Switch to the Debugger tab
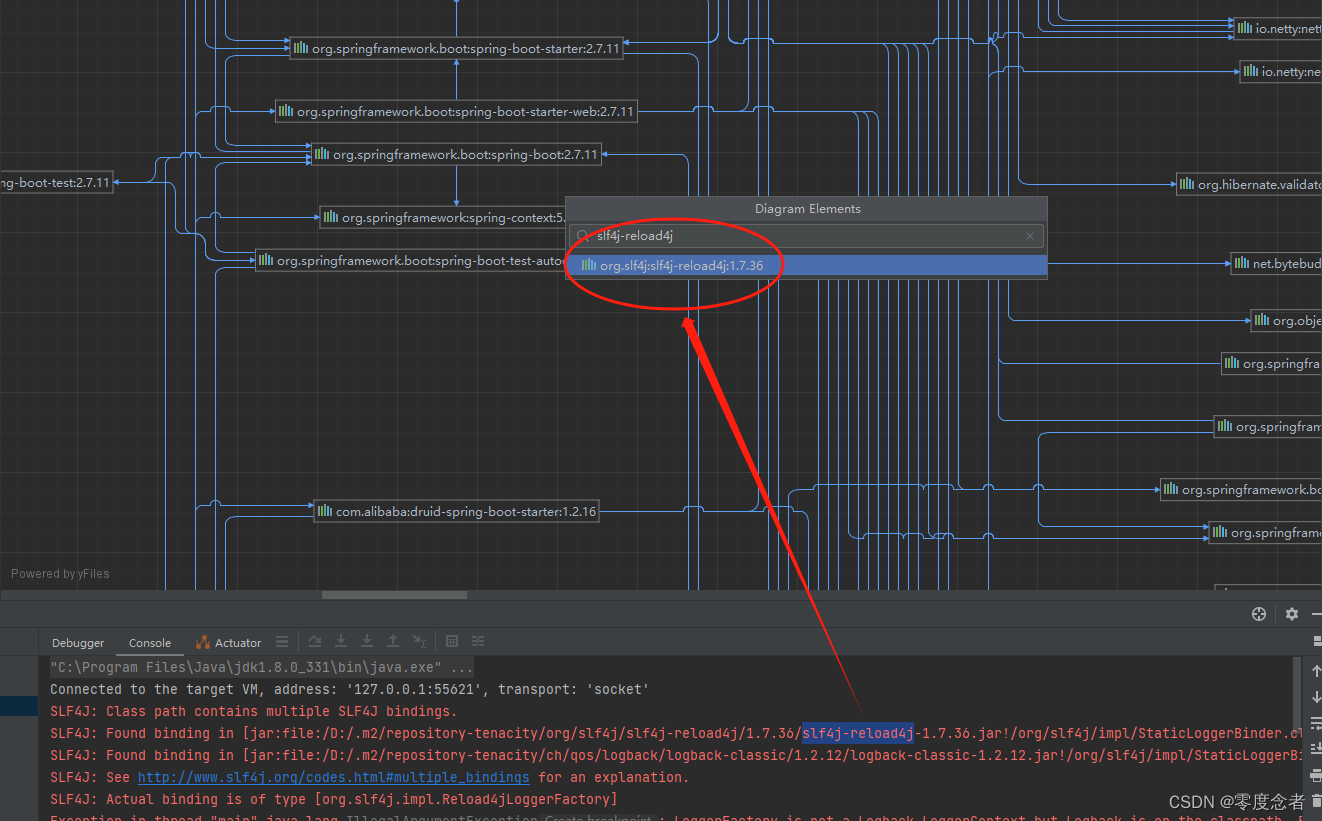Image resolution: width=1322 pixels, height=821 pixels. click(x=78, y=643)
